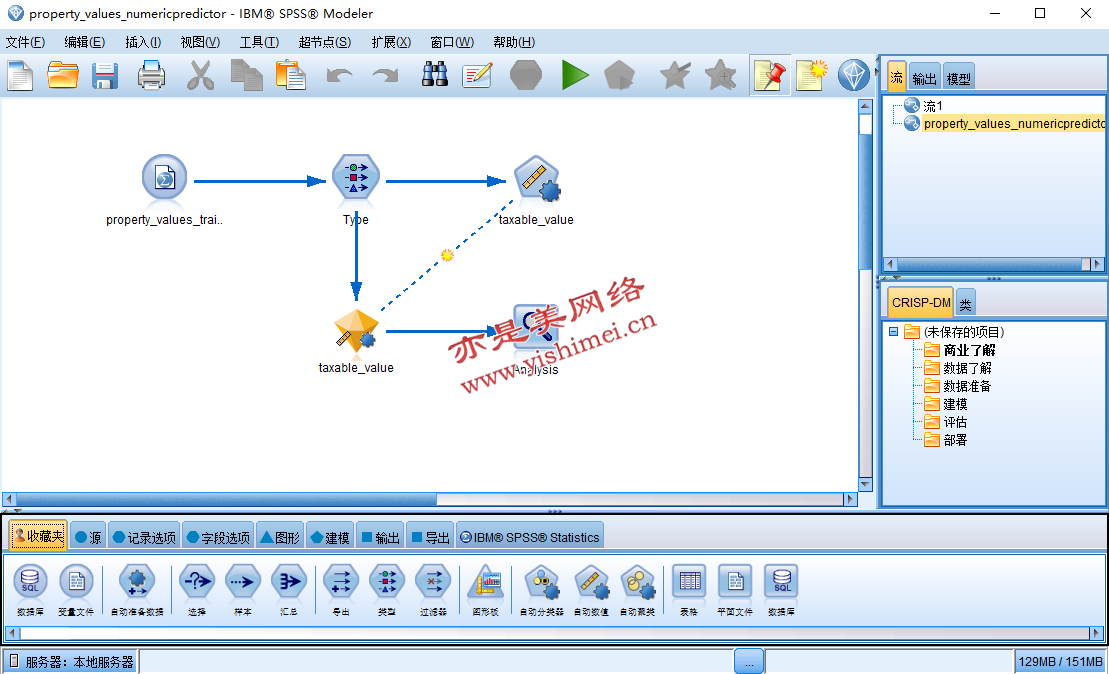Open the 记录选项 palette tab
Image resolution: width=1109 pixels, height=674 pixels.
click(144, 538)
